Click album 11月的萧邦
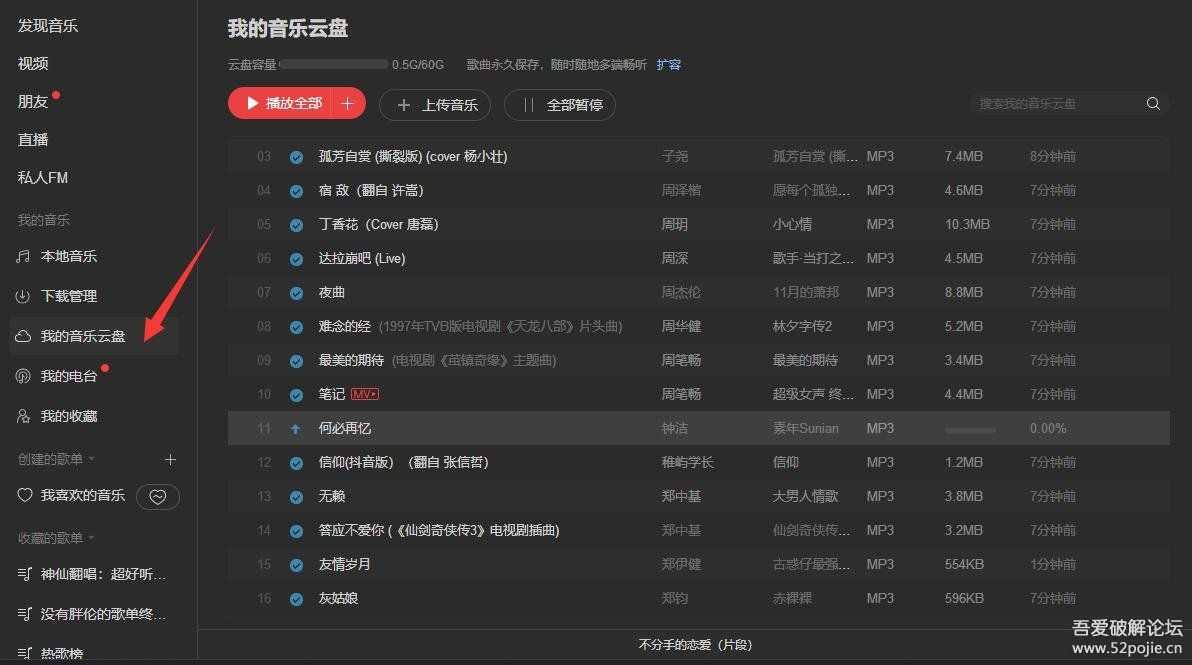Viewport: 1192px width, 665px height. pyautogui.click(x=806, y=293)
